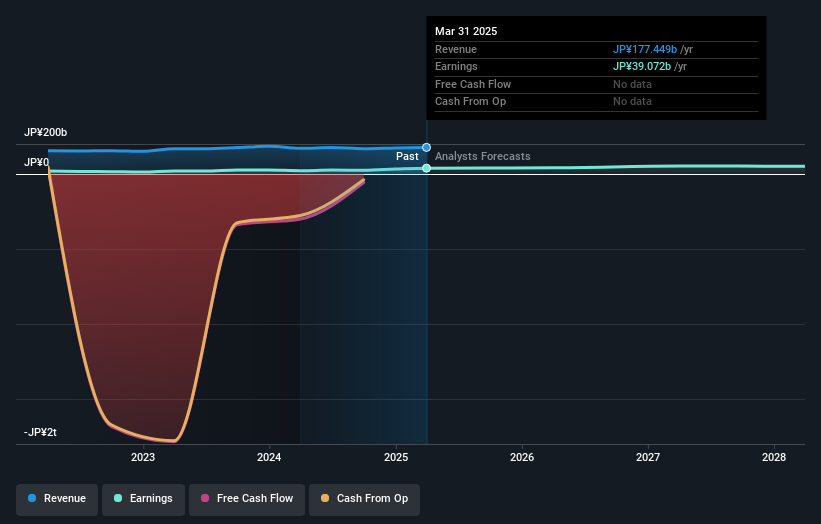Click the JP¥0 y-axis label
This screenshot has height=524, width=821.
36,162
